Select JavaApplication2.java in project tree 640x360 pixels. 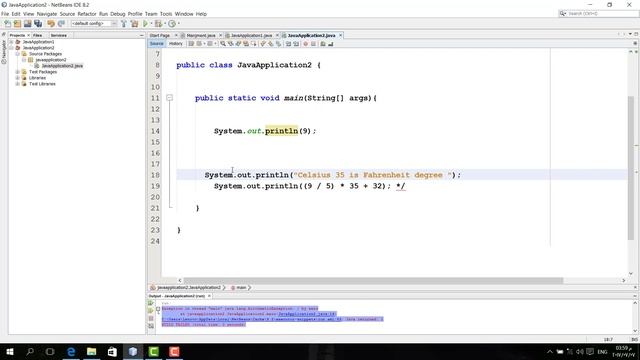coord(62,66)
